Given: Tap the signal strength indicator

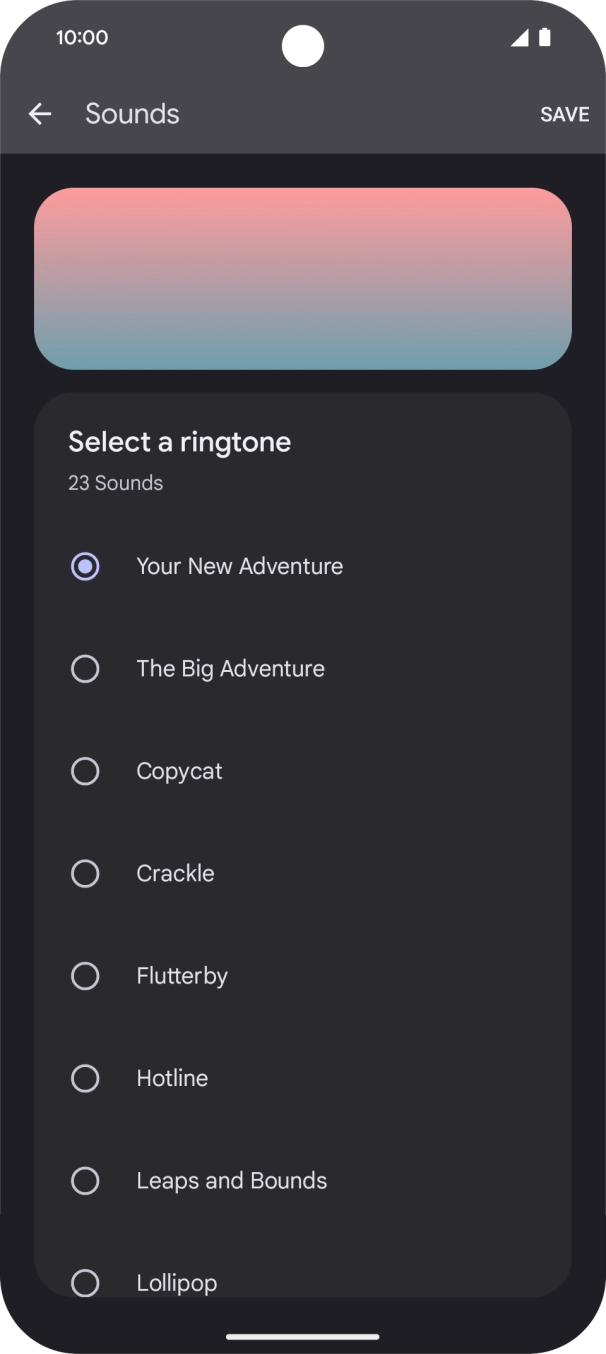Looking at the screenshot, I should click(x=520, y=37).
